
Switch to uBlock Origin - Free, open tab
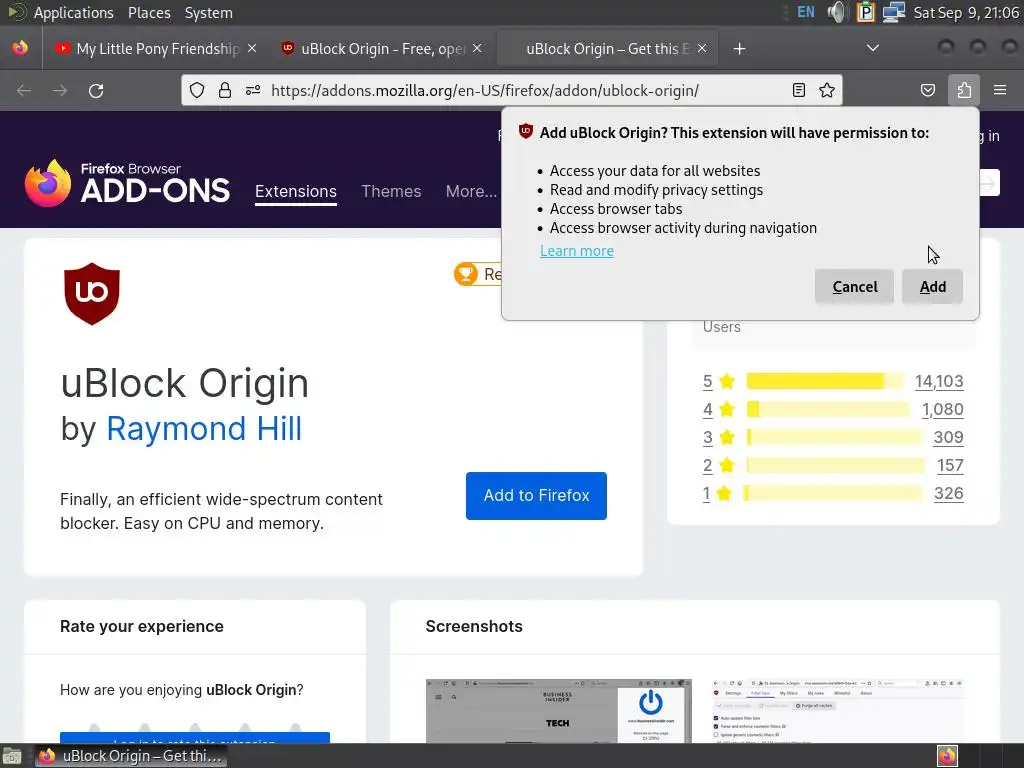coord(383,48)
